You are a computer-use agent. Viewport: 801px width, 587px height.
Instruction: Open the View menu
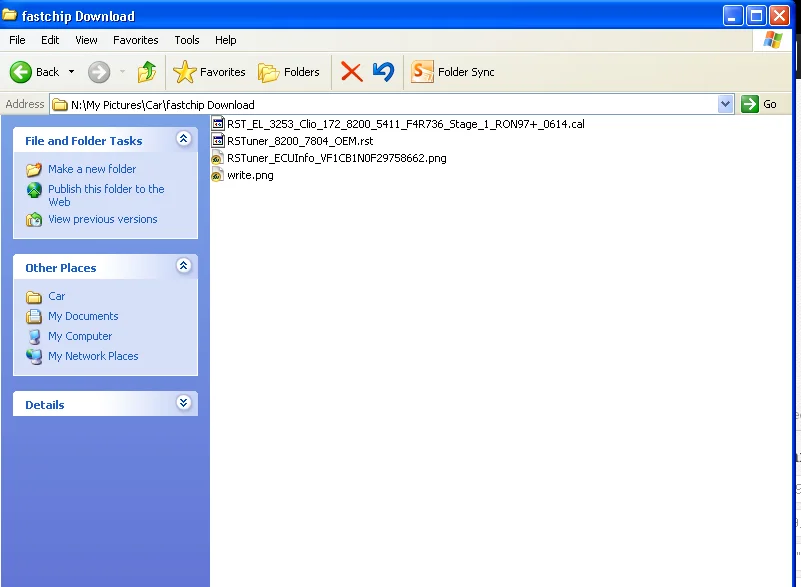(86, 40)
